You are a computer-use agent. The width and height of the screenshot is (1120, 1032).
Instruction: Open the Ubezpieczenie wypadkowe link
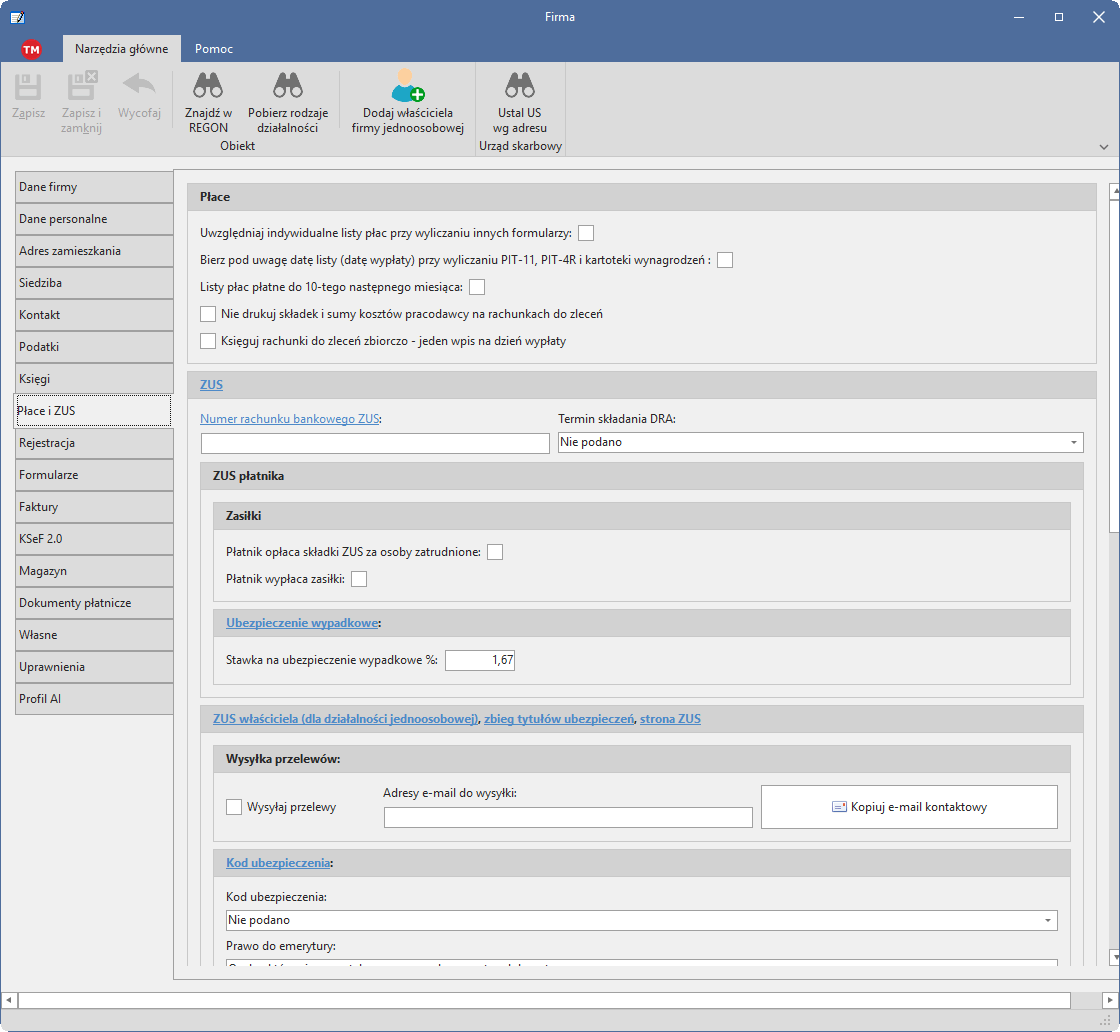click(302, 623)
